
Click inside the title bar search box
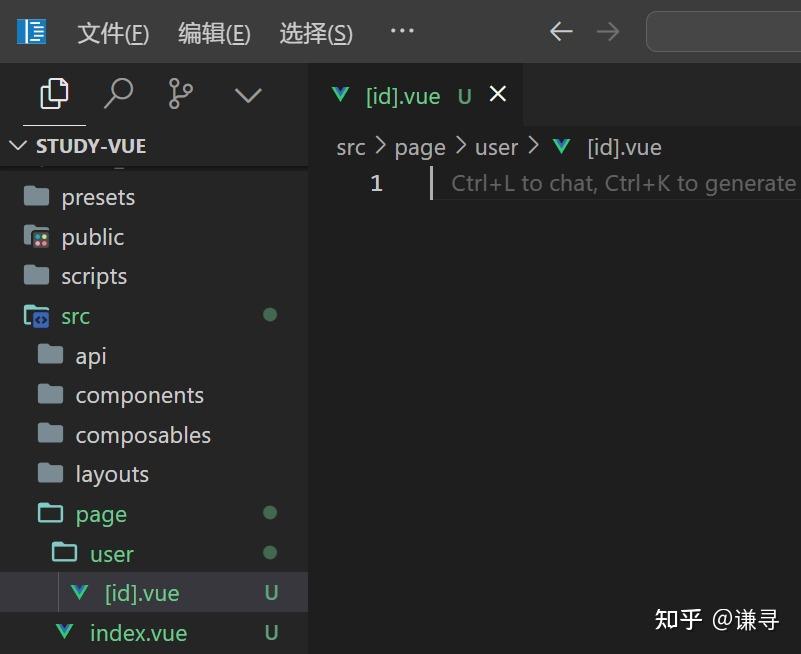[x=730, y=31]
